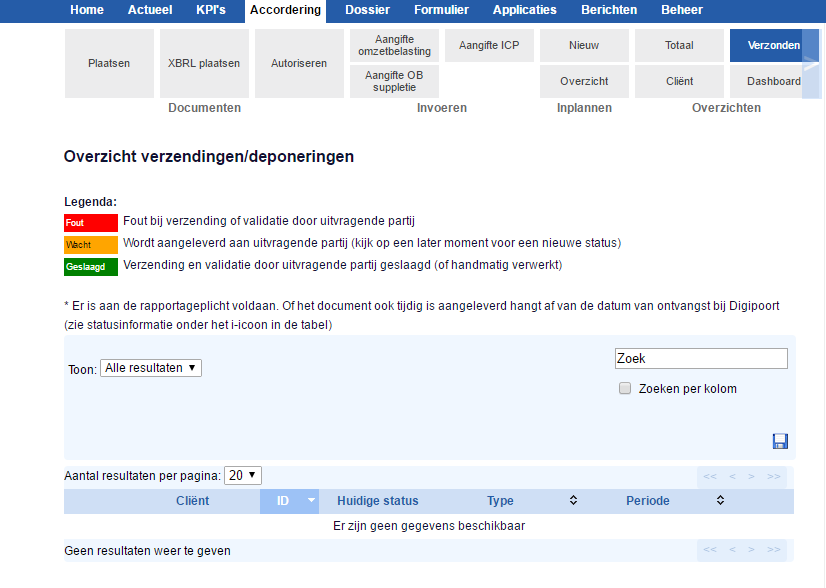Click the last page >> button above table
This screenshot has height=588, width=826.
773,477
